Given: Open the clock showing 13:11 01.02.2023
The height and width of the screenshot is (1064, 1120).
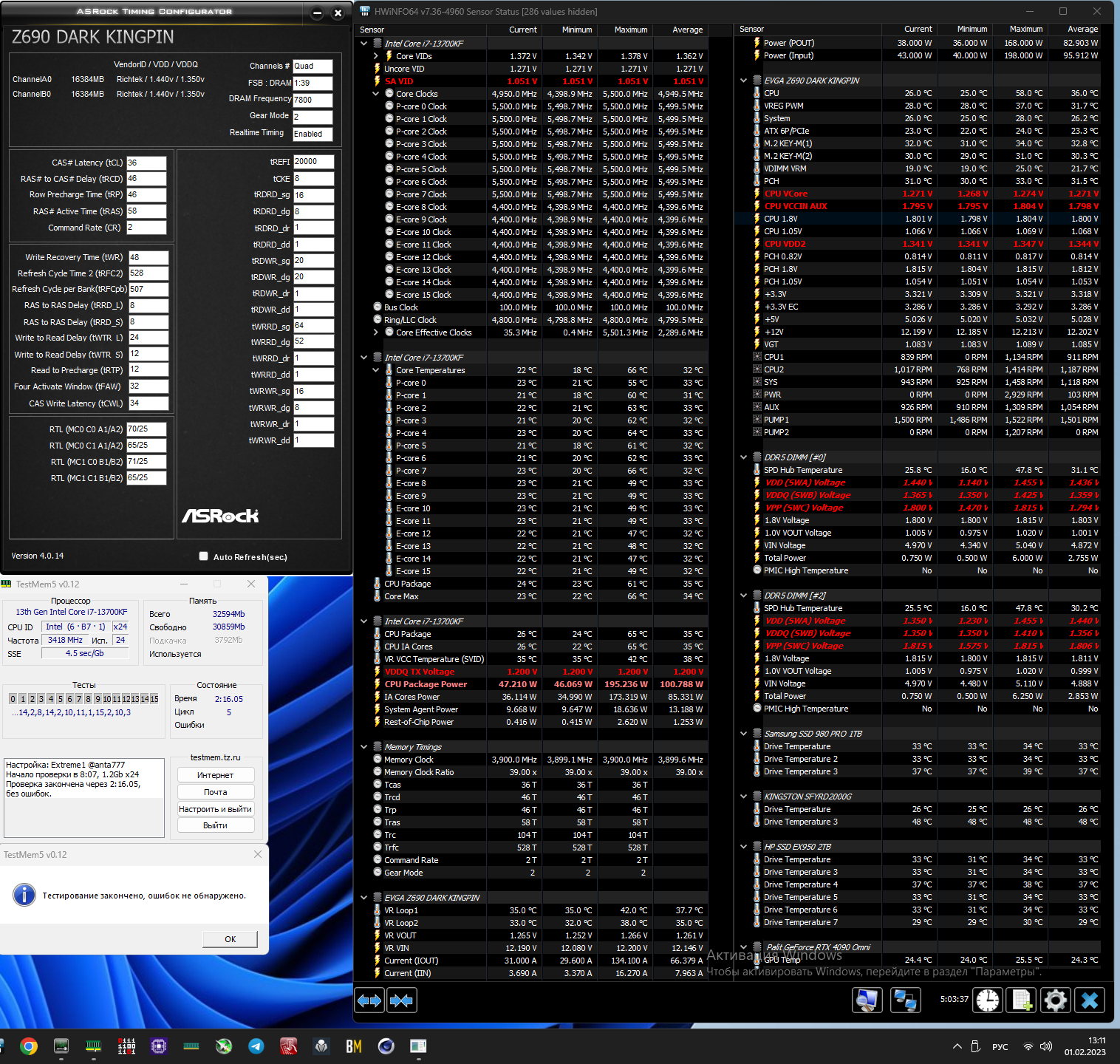Looking at the screenshot, I should 1085,1046.
